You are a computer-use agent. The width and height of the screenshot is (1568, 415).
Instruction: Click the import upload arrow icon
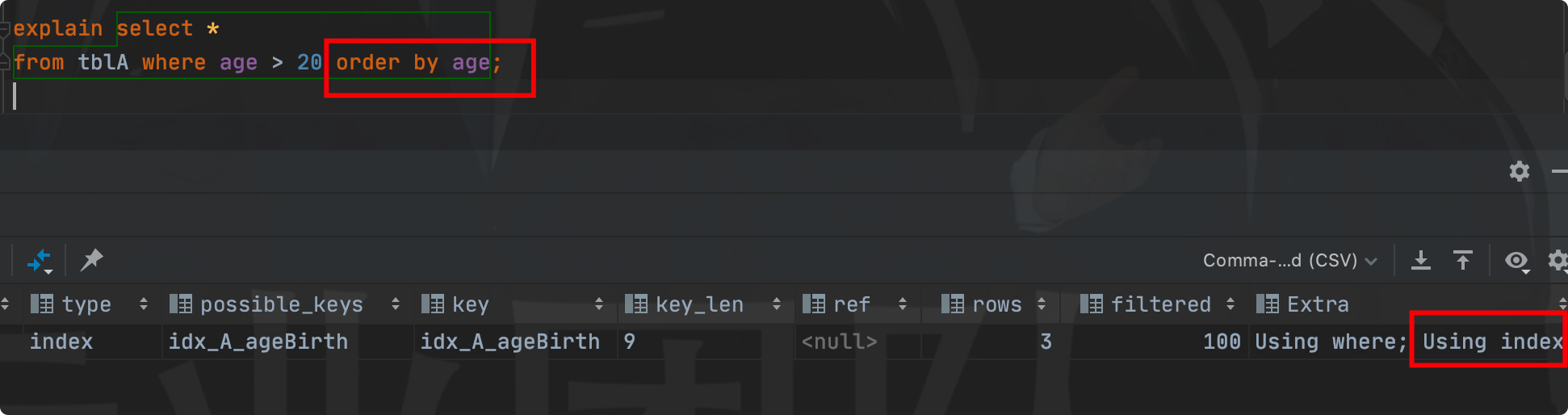[1463, 260]
